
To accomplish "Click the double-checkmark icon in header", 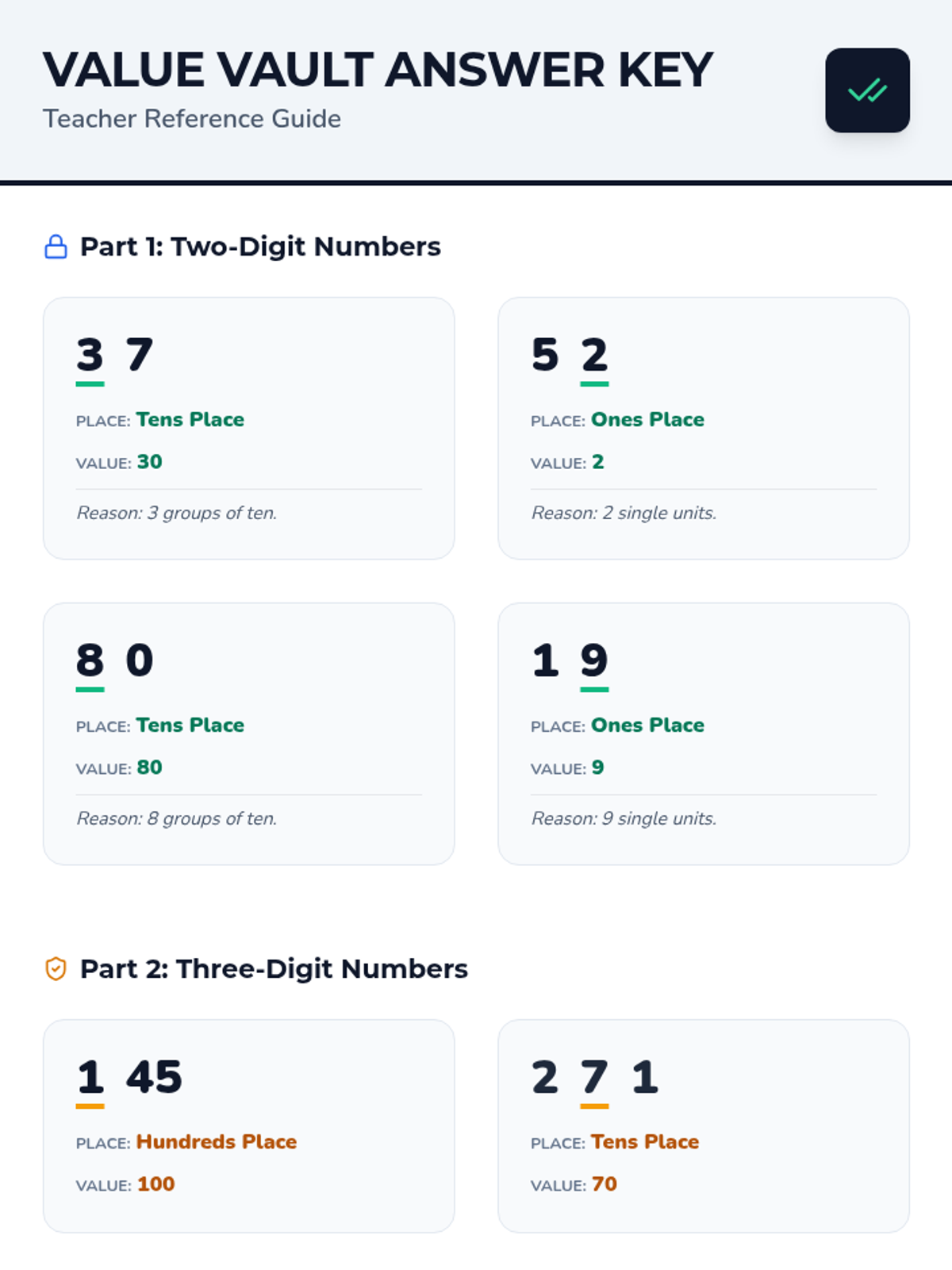I will coord(867,90).
